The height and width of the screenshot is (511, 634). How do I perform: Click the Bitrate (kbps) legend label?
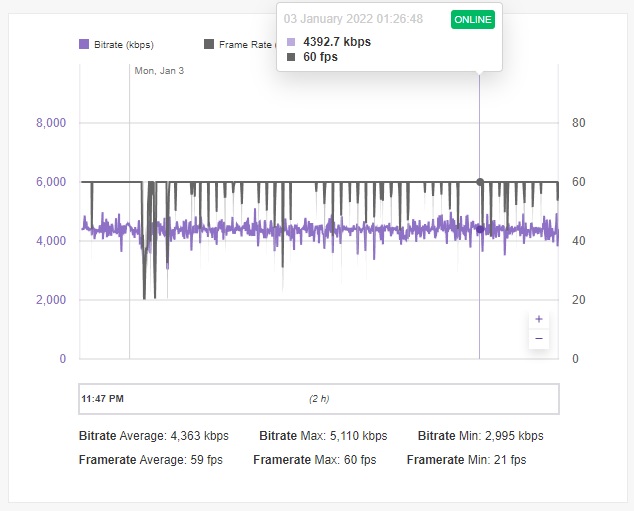[124, 44]
